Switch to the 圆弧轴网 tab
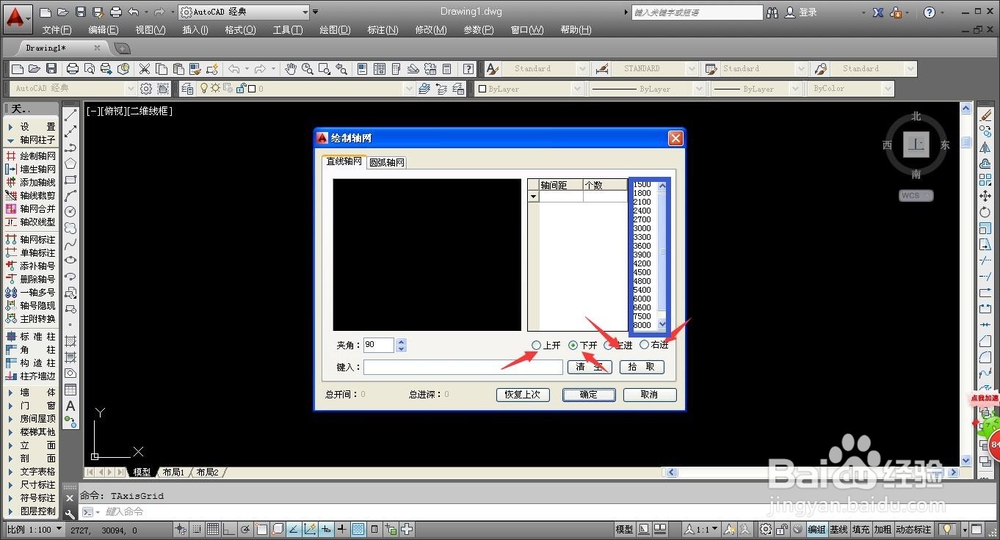1000x540 pixels. click(x=387, y=163)
